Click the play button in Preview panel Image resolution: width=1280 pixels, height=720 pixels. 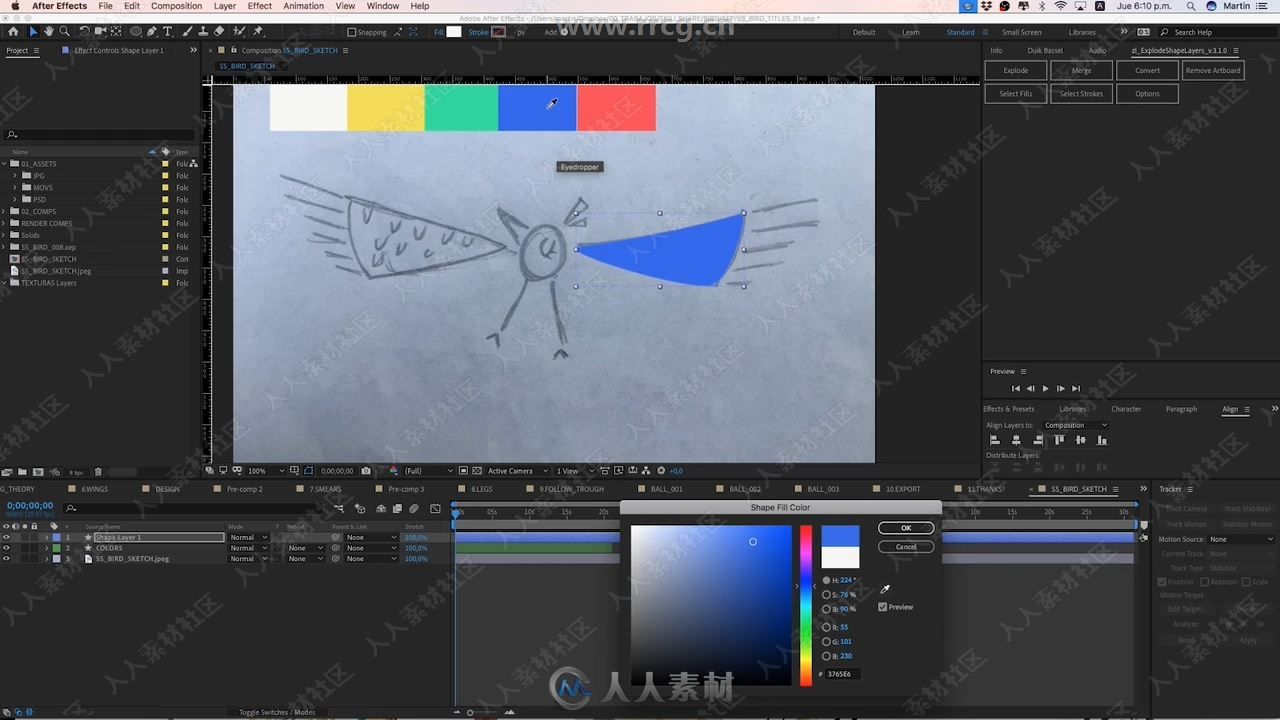[x=1046, y=388]
